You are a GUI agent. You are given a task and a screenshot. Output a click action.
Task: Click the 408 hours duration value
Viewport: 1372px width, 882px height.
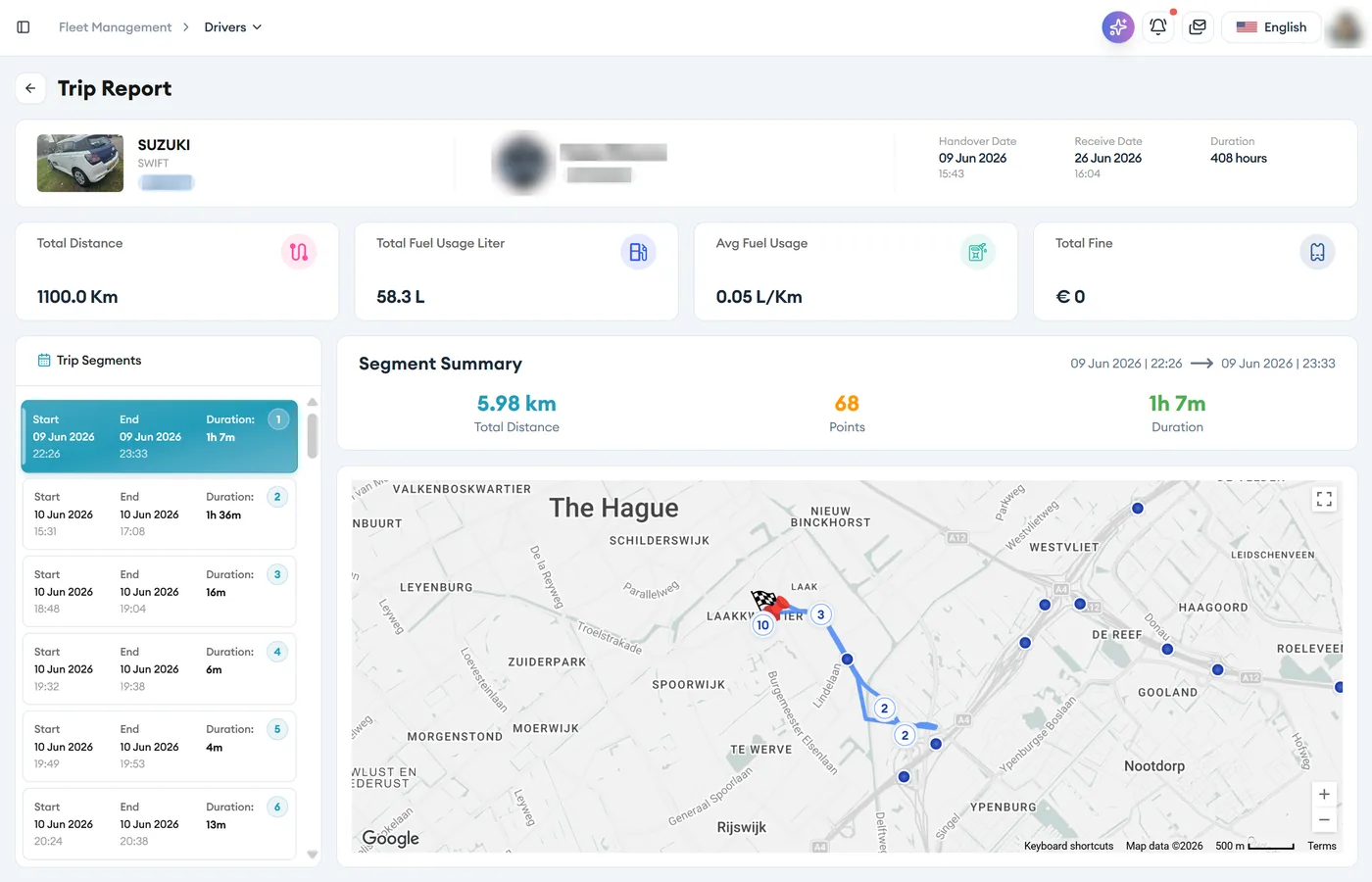click(1239, 158)
